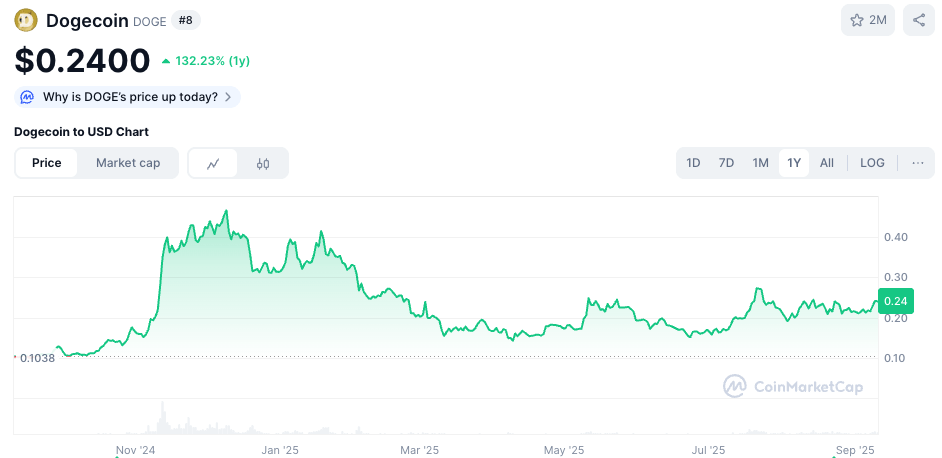This screenshot has width=942, height=458.
Task: Set chart range to 7D
Action: tap(726, 163)
